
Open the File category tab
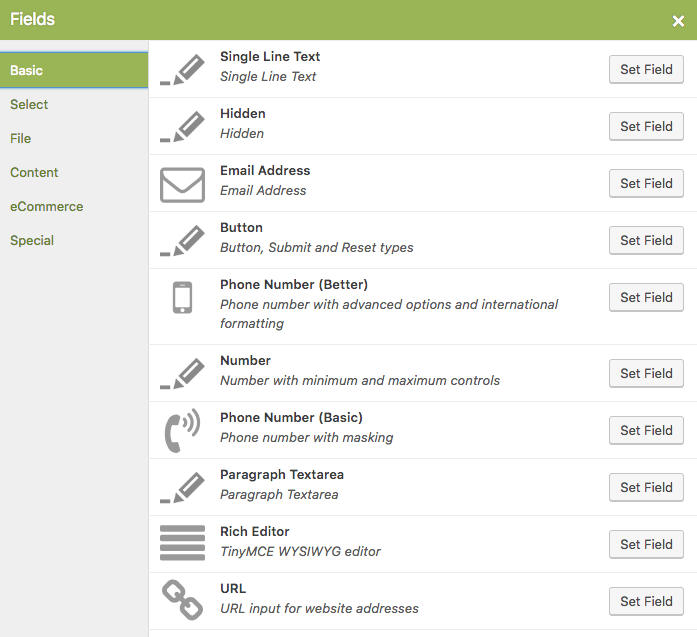20,139
